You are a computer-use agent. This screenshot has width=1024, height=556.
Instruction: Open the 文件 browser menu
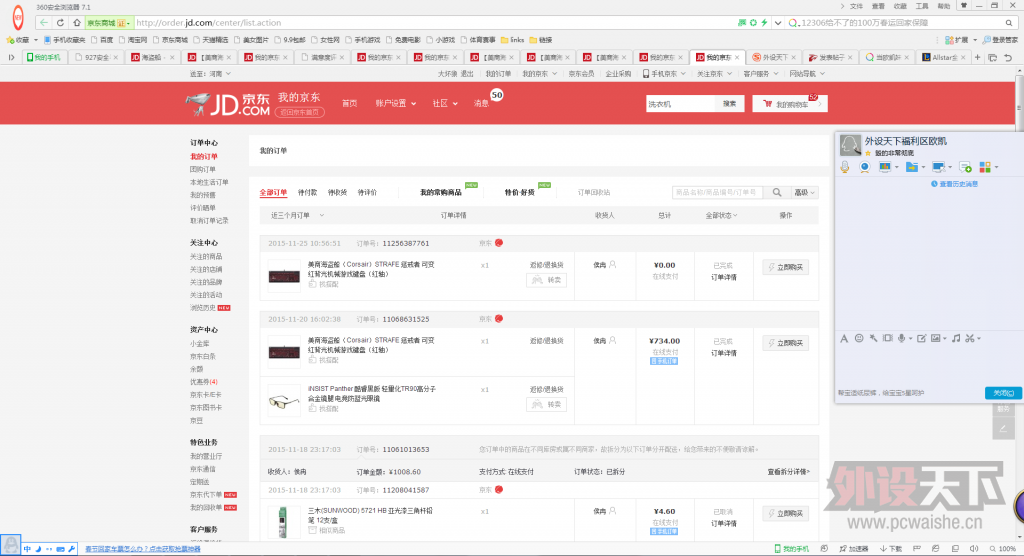(x=856, y=6)
